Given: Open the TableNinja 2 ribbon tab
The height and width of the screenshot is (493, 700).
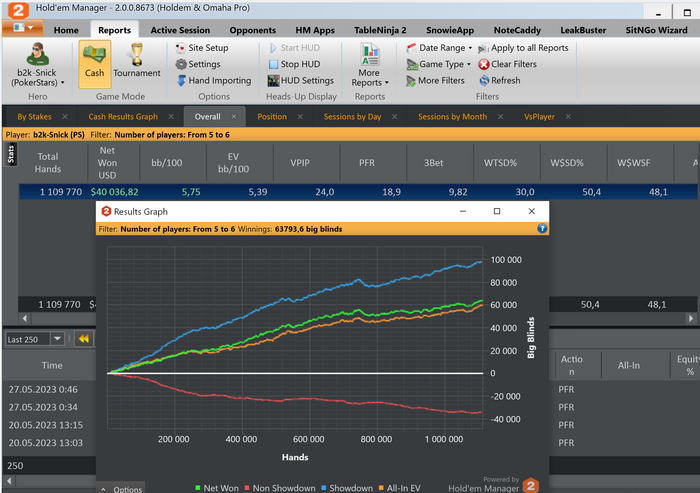Looking at the screenshot, I should tap(380, 30).
